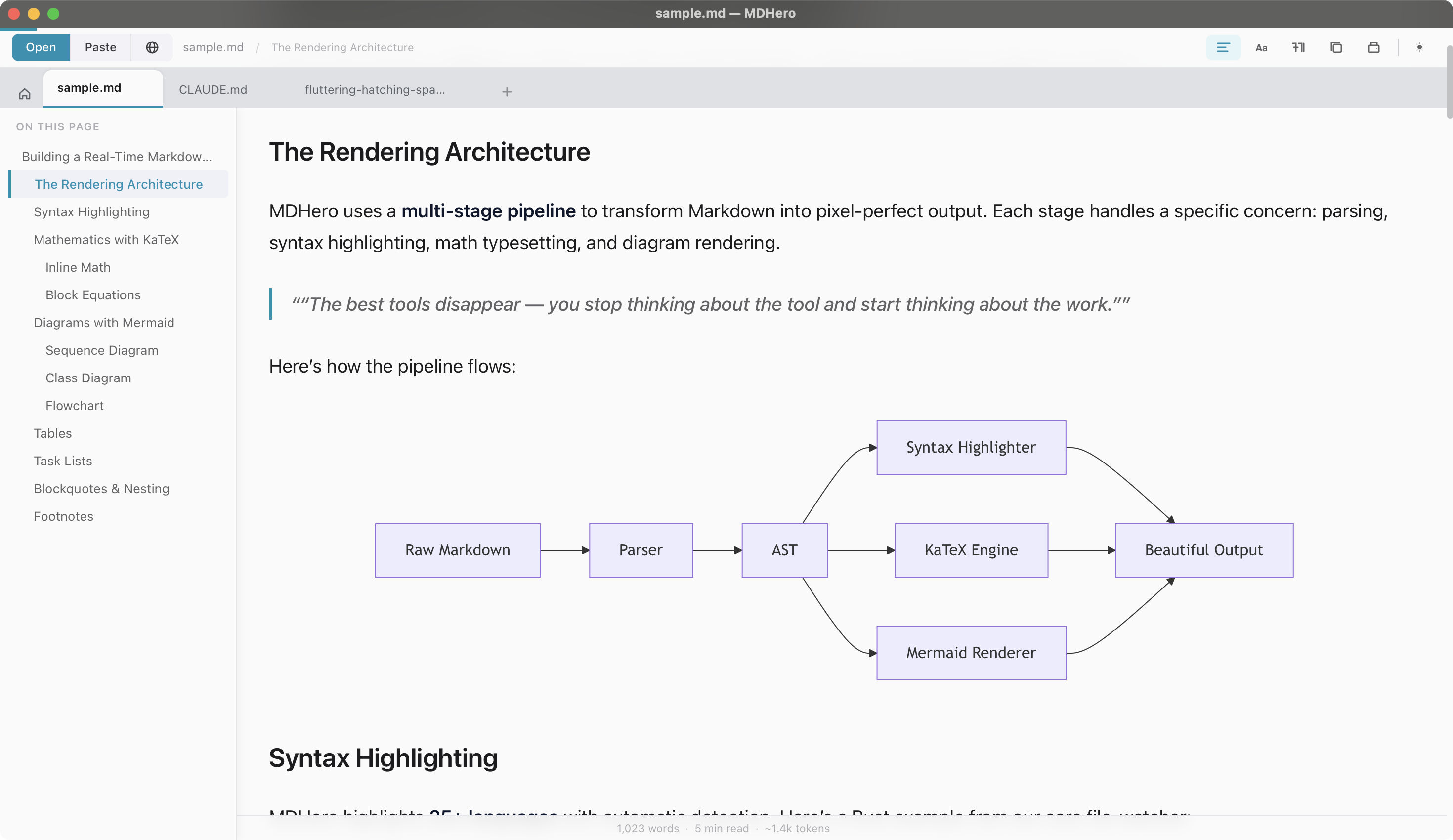1453x840 pixels.
Task: Add a new tab with plus icon
Action: pyautogui.click(x=507, y=92)
